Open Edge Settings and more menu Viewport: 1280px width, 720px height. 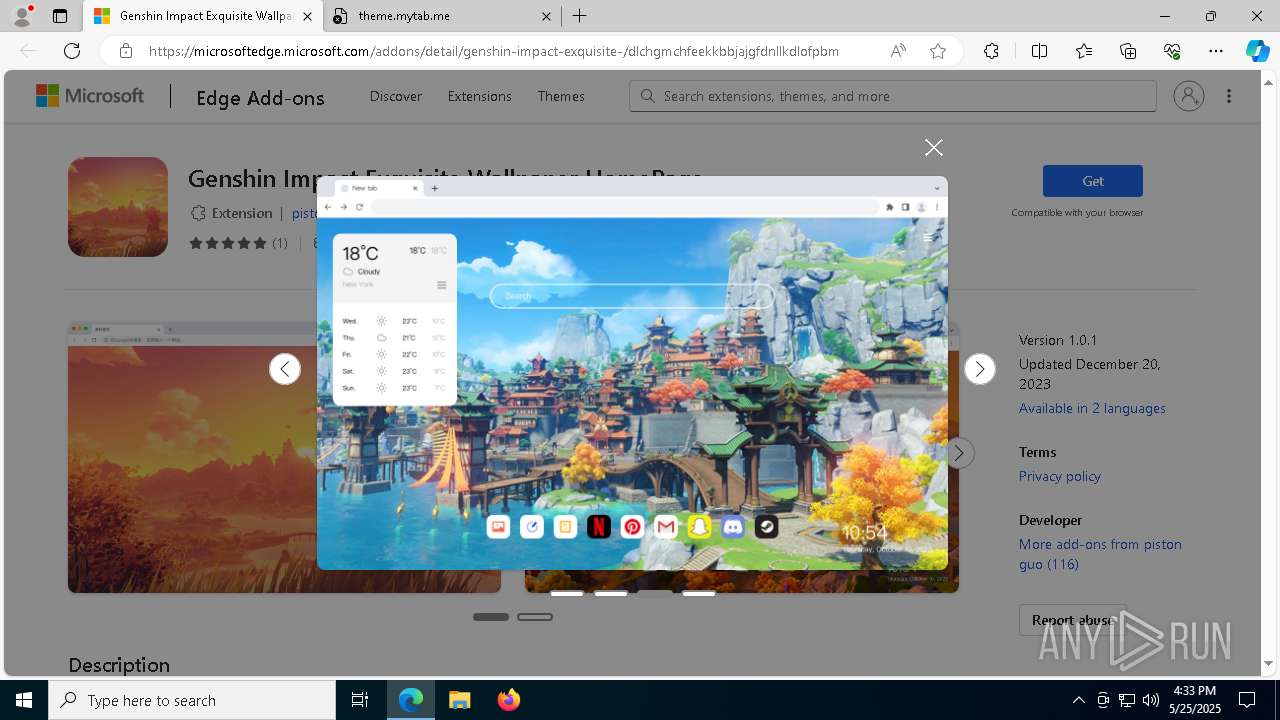[x=1216, y=51]
